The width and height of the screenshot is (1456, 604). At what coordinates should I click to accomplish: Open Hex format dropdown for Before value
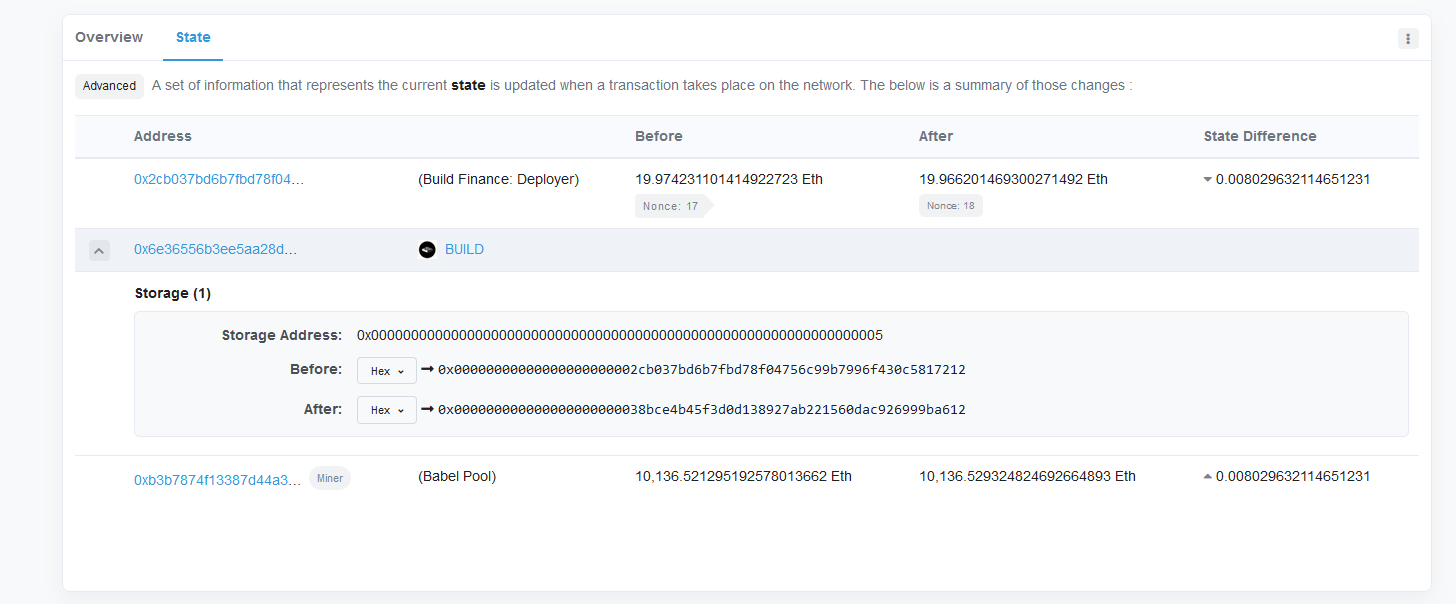[387, 371]
